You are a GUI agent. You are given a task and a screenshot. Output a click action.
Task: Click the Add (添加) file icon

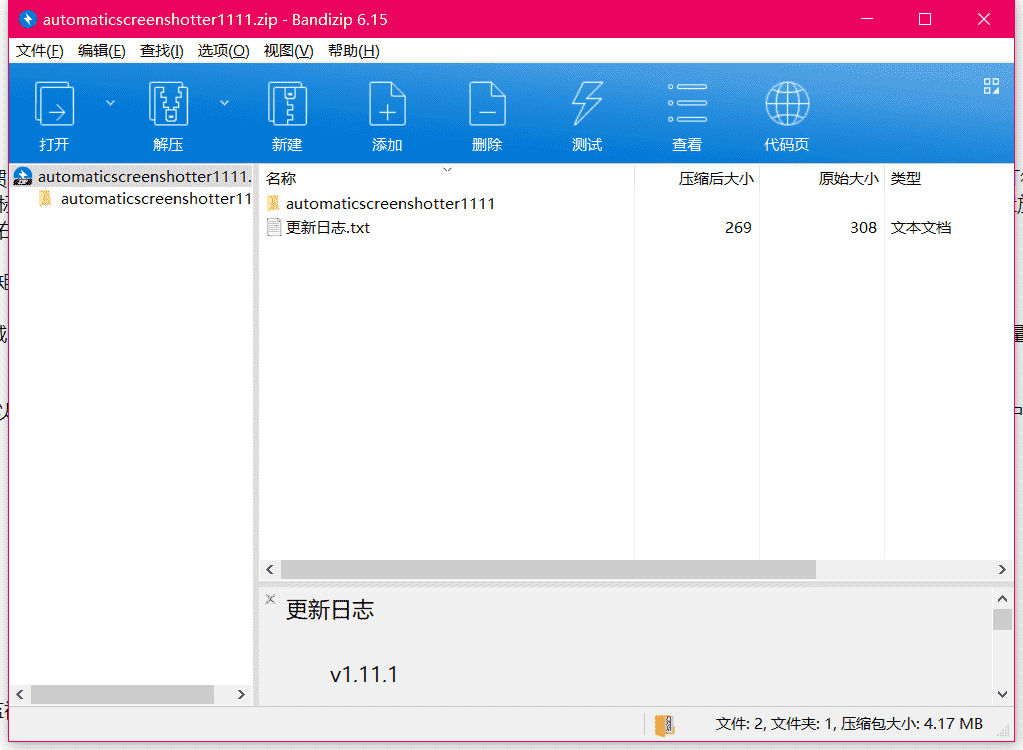click(388, 104)
